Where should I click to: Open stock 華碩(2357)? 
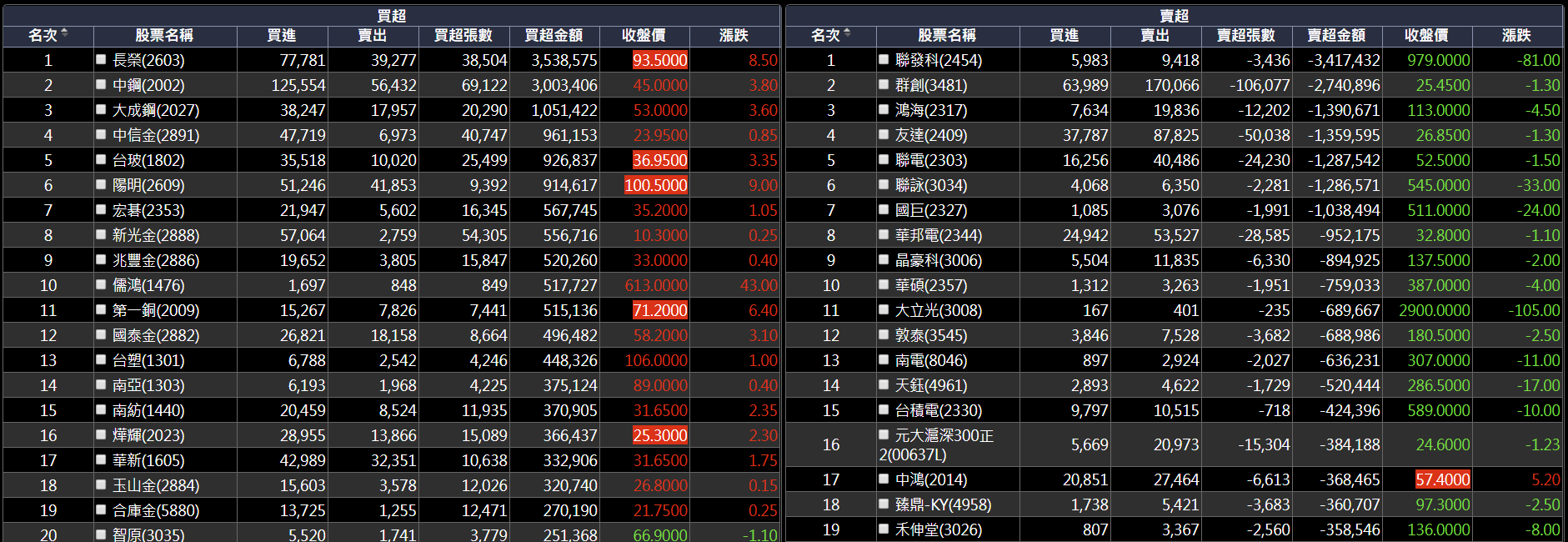[x=931, y=285]
